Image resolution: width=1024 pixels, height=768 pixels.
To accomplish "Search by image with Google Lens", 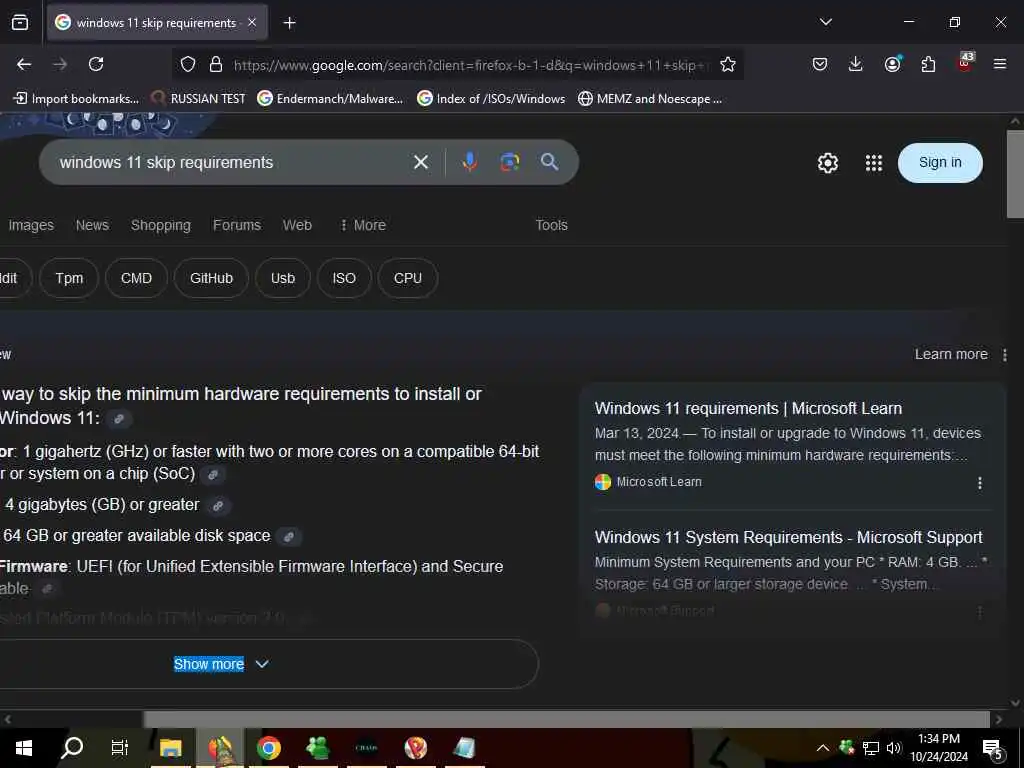I will [509, 162].
